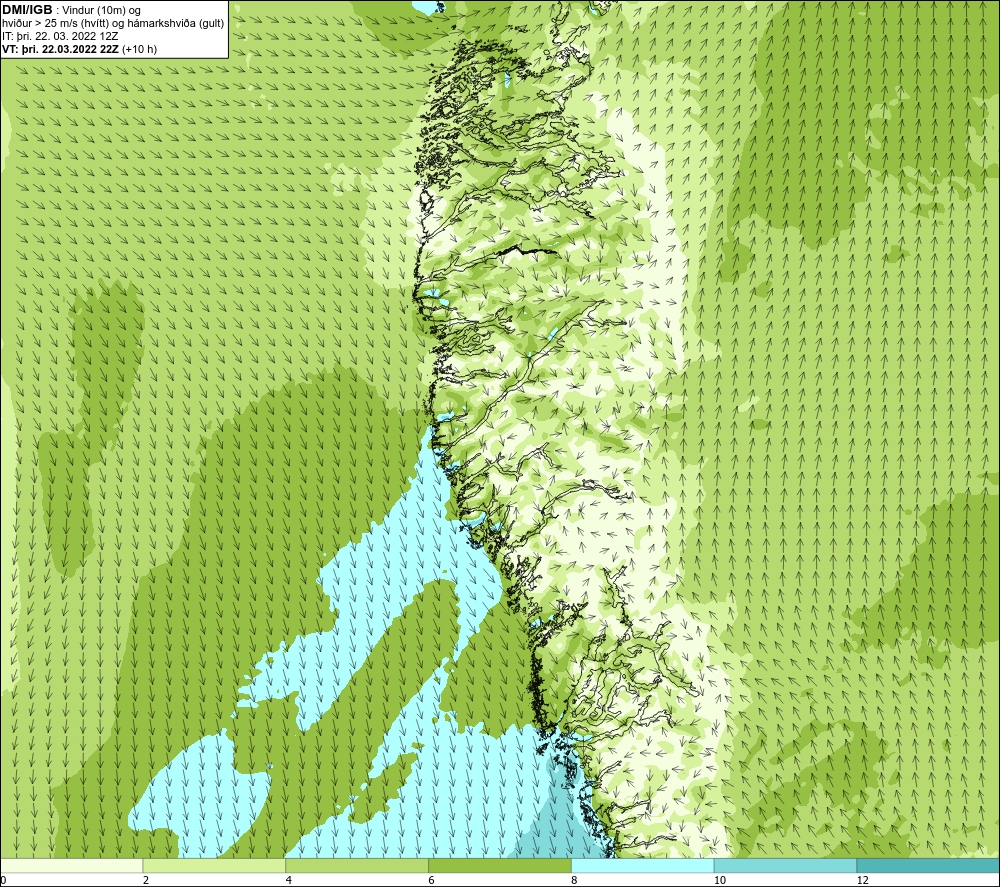The width and height of the screenshot is (1000, 887).
Task: Click the 'DMI/IGB' title text
Action: [x=27, y=10]
